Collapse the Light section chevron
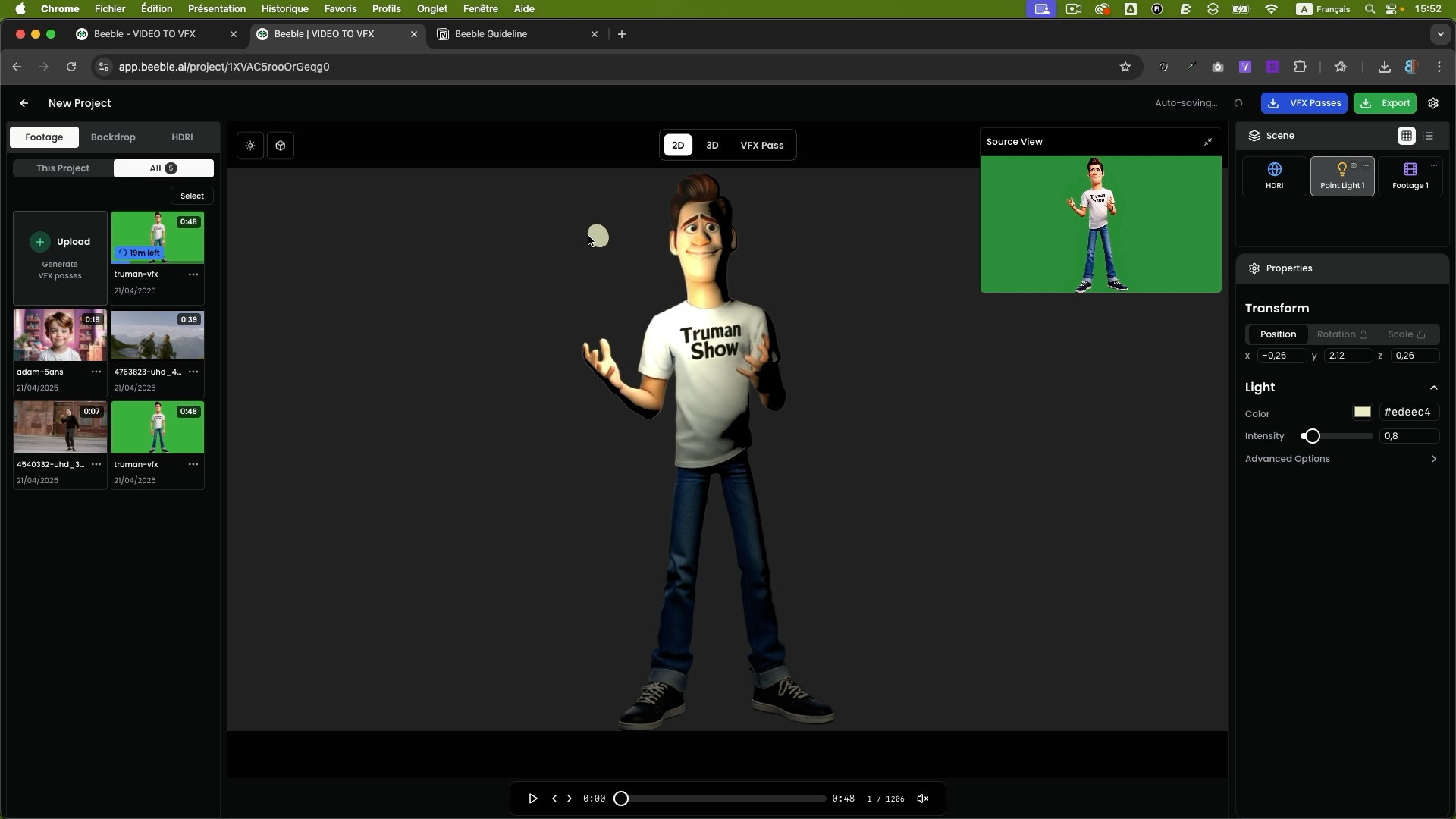The image size is (1456, 819). [x=1433, y=388]
